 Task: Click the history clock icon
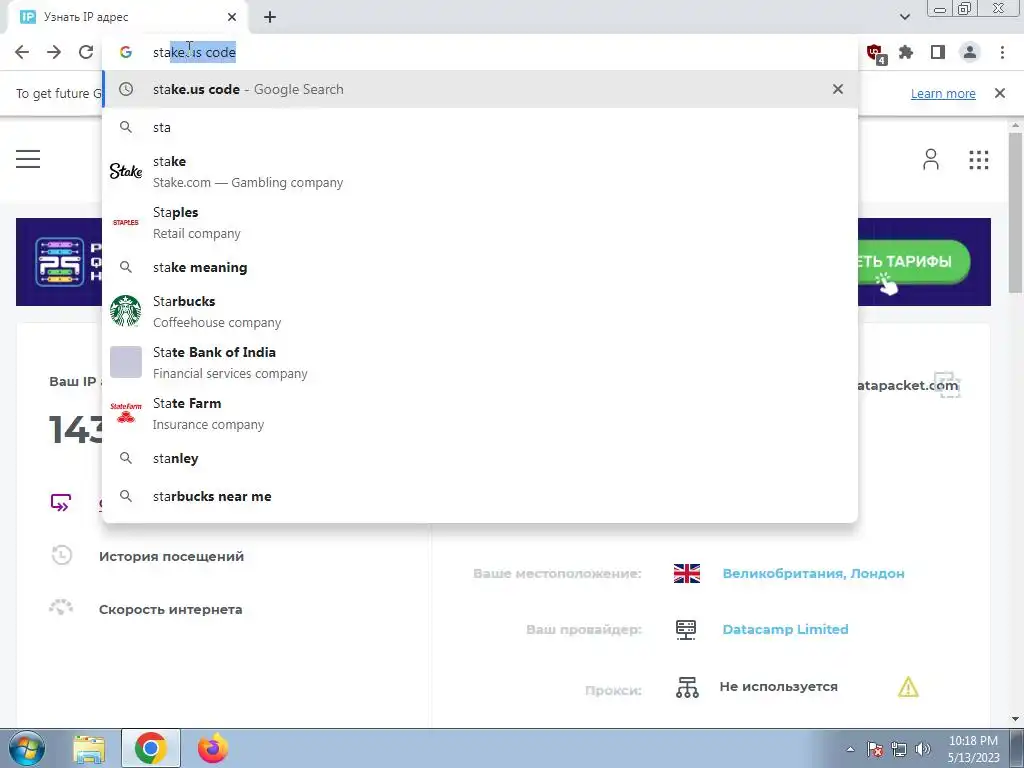61,556
